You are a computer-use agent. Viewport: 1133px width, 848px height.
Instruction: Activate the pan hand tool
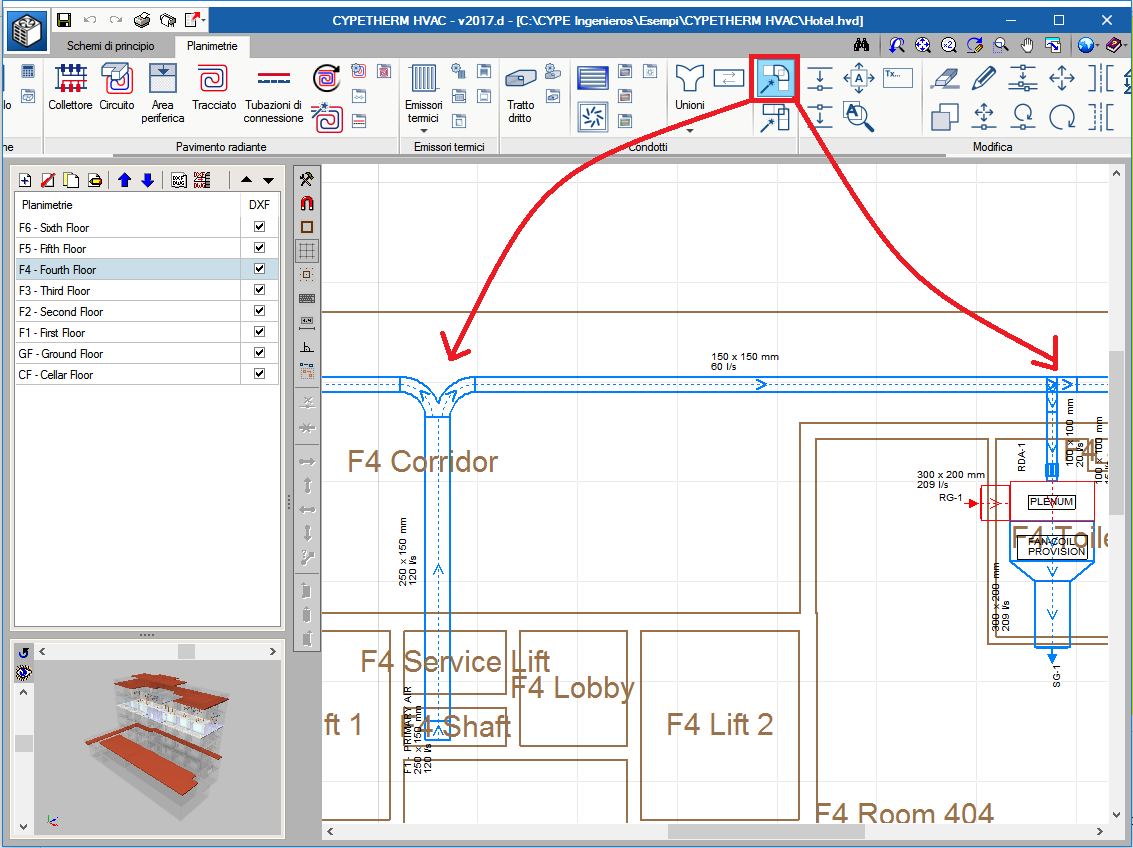tap(1027, 45)
